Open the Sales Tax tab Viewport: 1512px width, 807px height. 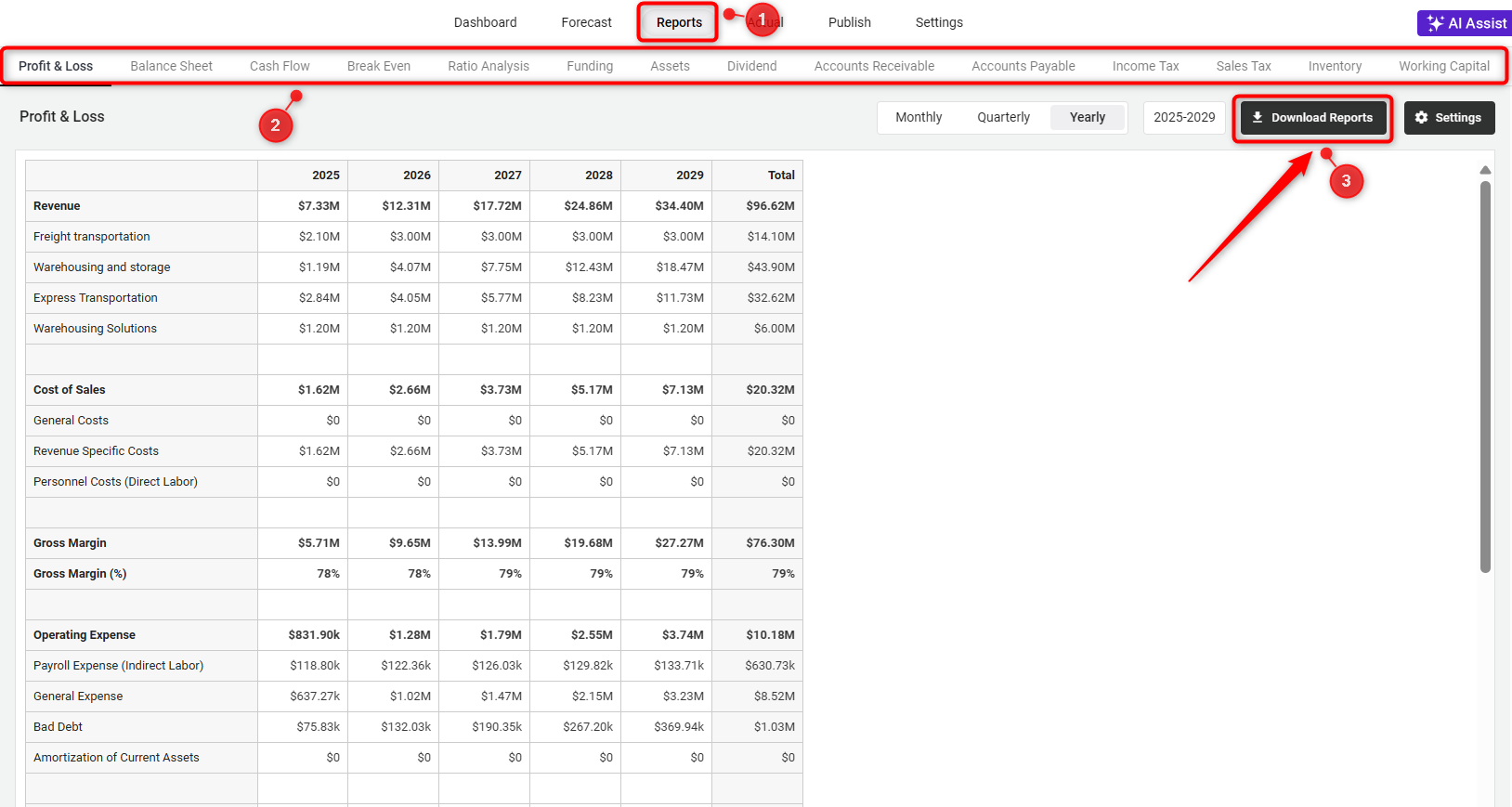1243,66
